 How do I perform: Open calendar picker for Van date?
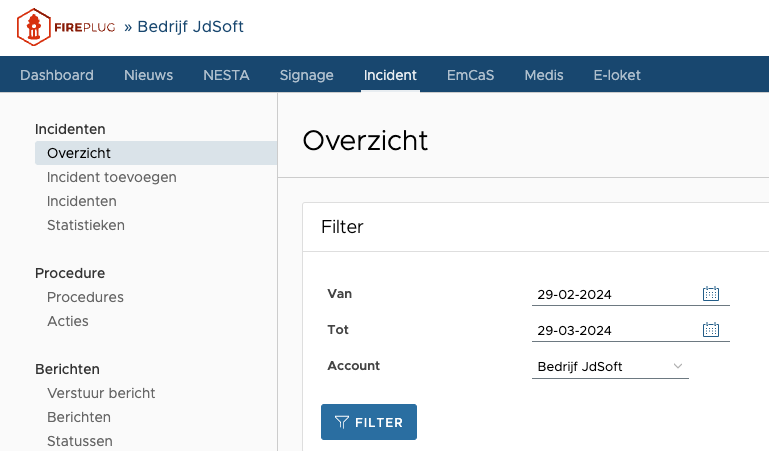point(711,294)
